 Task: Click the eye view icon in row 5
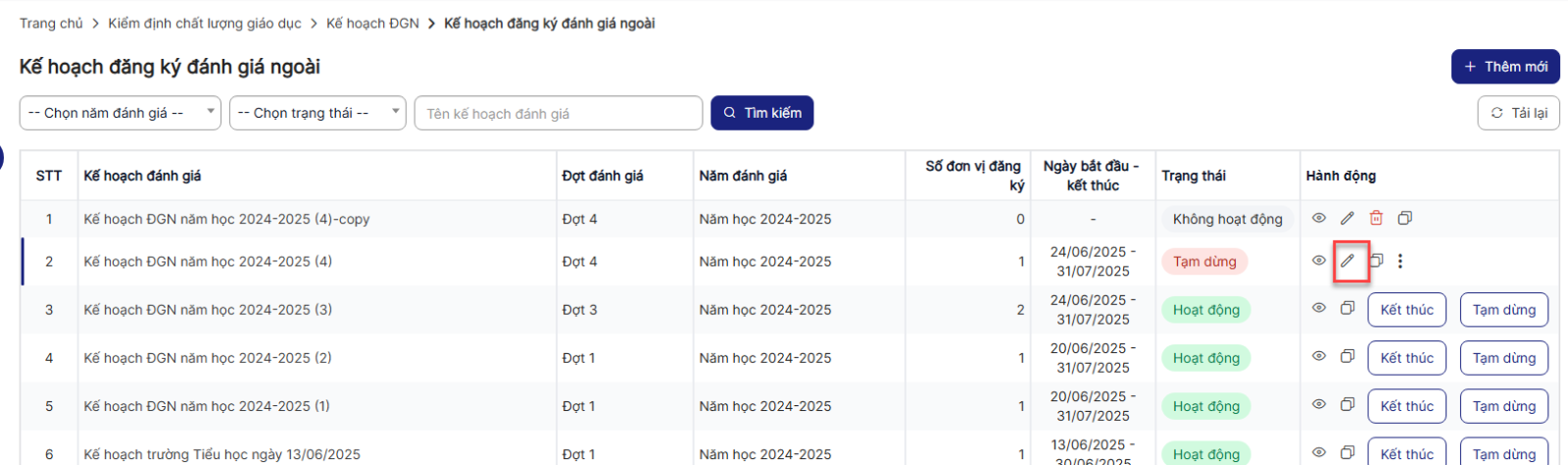tap(1319, 404)
